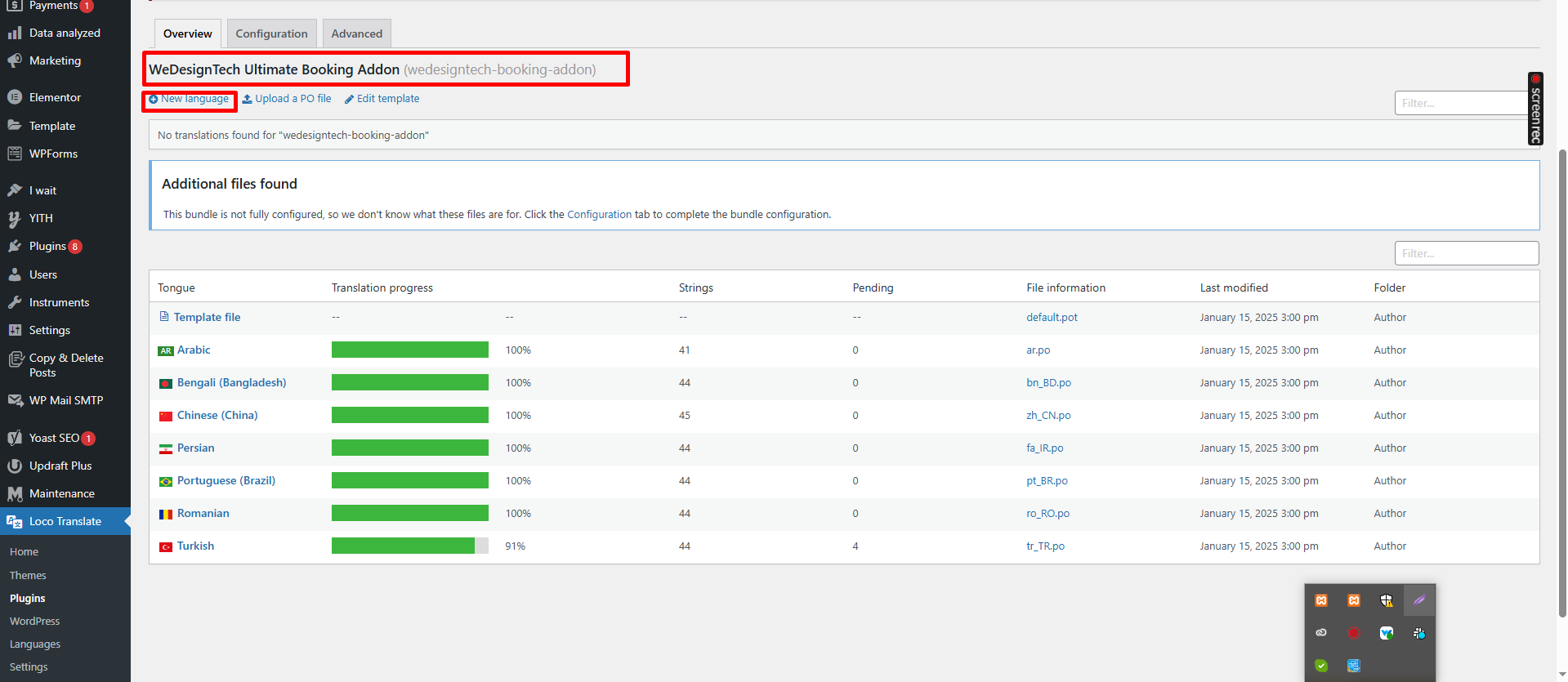The width and height of the screenshot is (1568, 682).
Task: Open the tr_TR.po file link
Action: [x=1045, y=546]
